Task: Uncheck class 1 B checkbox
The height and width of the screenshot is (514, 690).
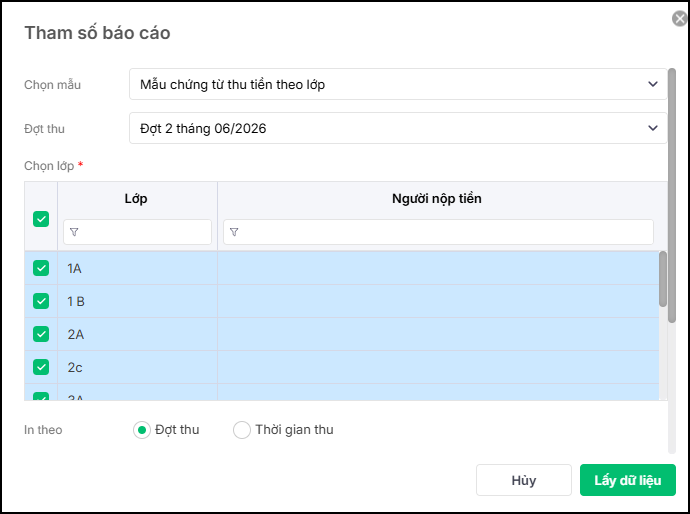Action: click(x=41, y=301)
